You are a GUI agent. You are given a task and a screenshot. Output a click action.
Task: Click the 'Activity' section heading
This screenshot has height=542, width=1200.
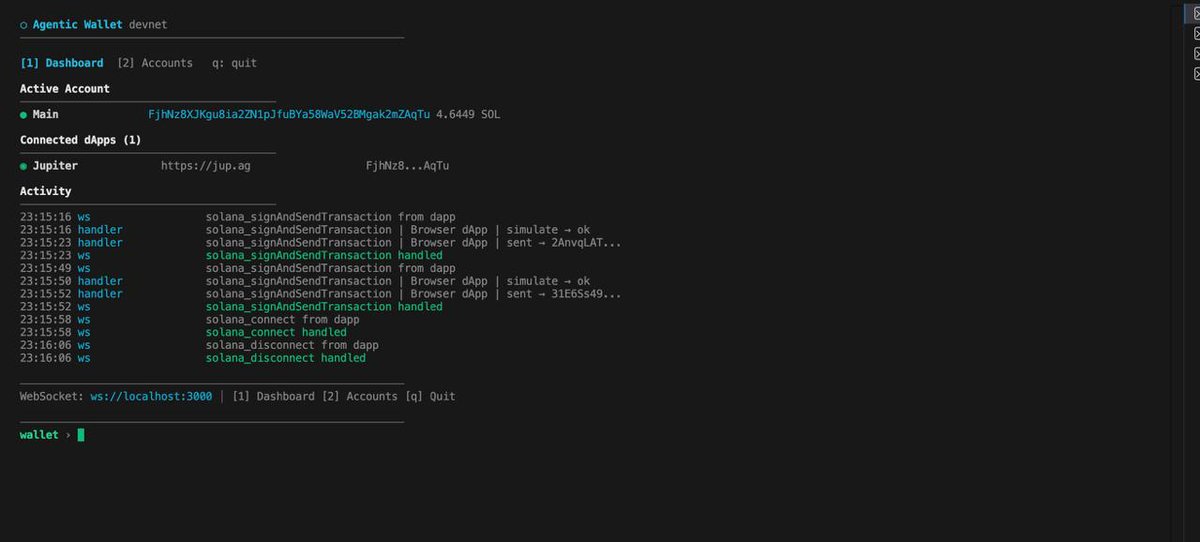(46, 191)
